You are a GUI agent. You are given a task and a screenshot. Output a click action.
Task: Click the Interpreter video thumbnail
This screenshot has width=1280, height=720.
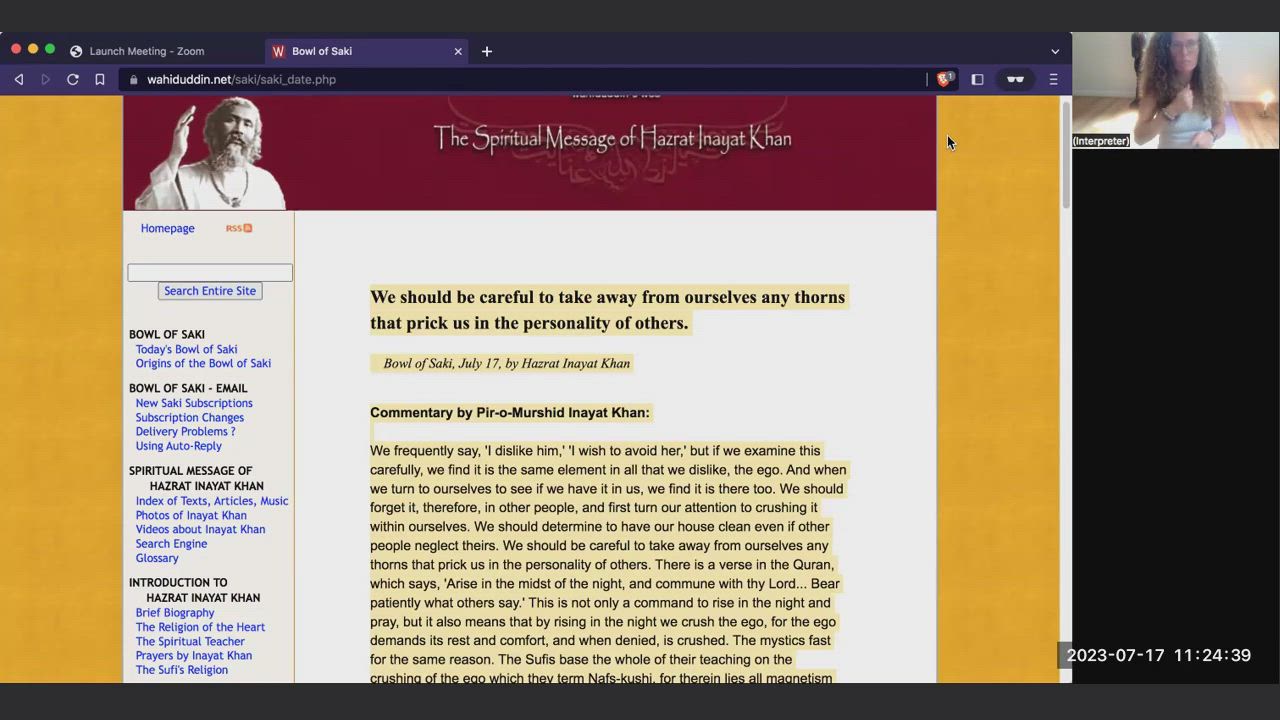pos(1175,90)
